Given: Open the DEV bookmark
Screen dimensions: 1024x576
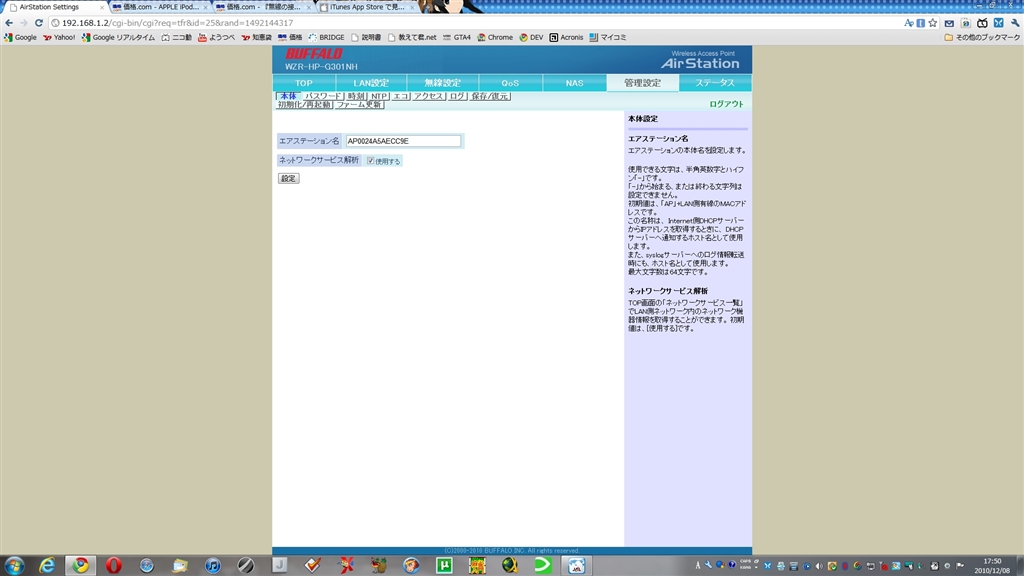Looking at the screenshot, I should coord(531,38).
